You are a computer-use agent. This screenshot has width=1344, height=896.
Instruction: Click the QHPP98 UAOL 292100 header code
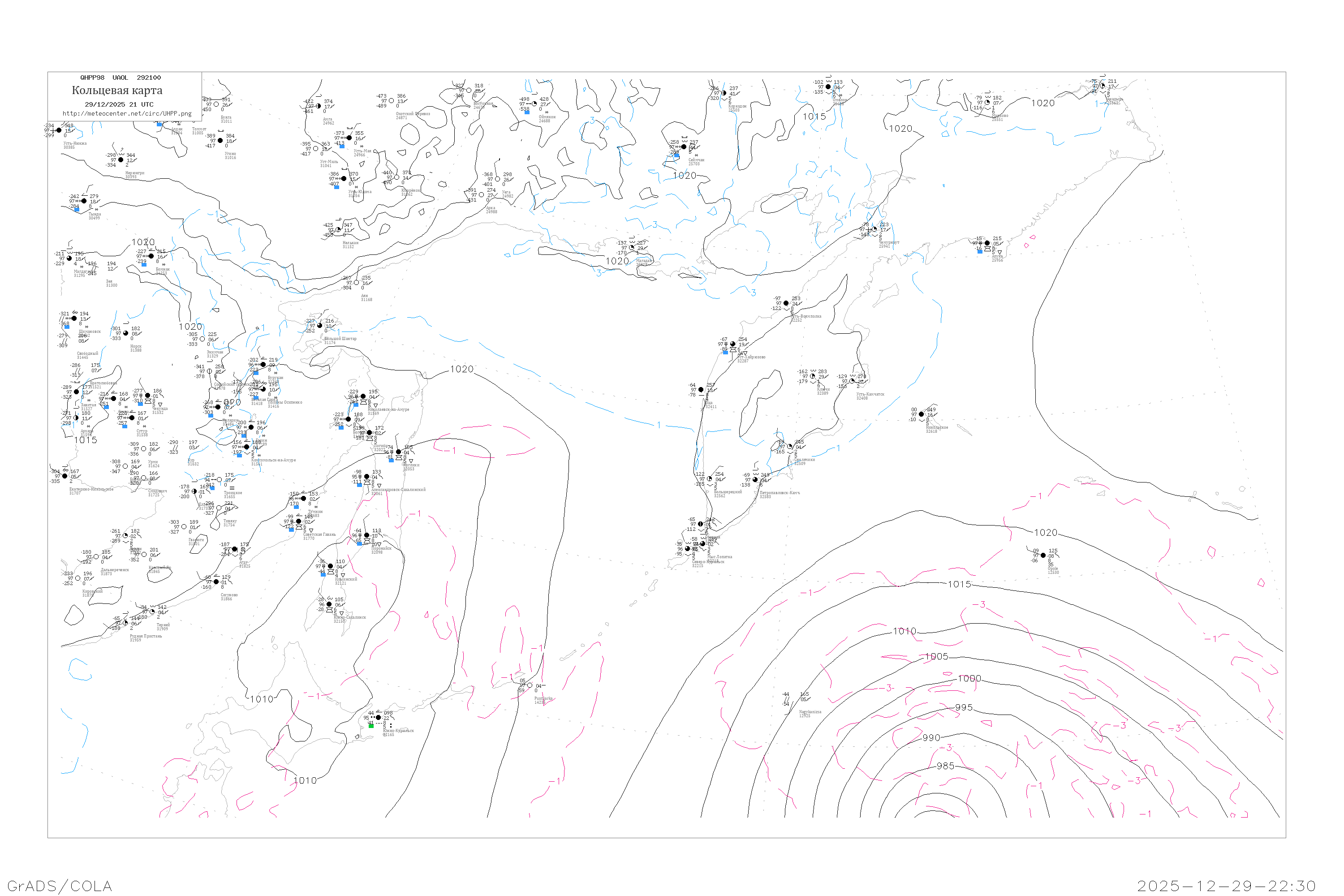120,78
